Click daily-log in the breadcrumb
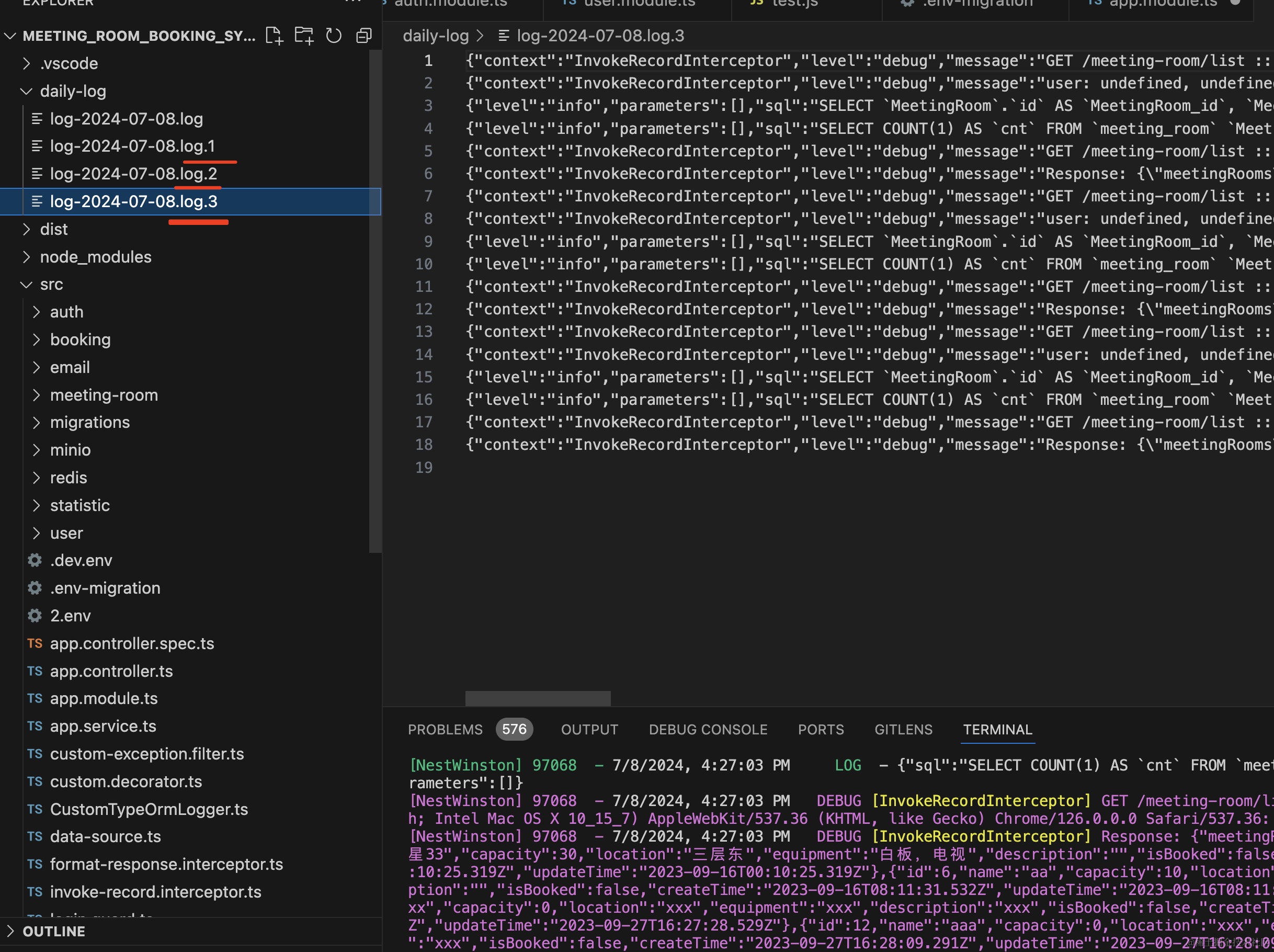 (x=436, y=36)
